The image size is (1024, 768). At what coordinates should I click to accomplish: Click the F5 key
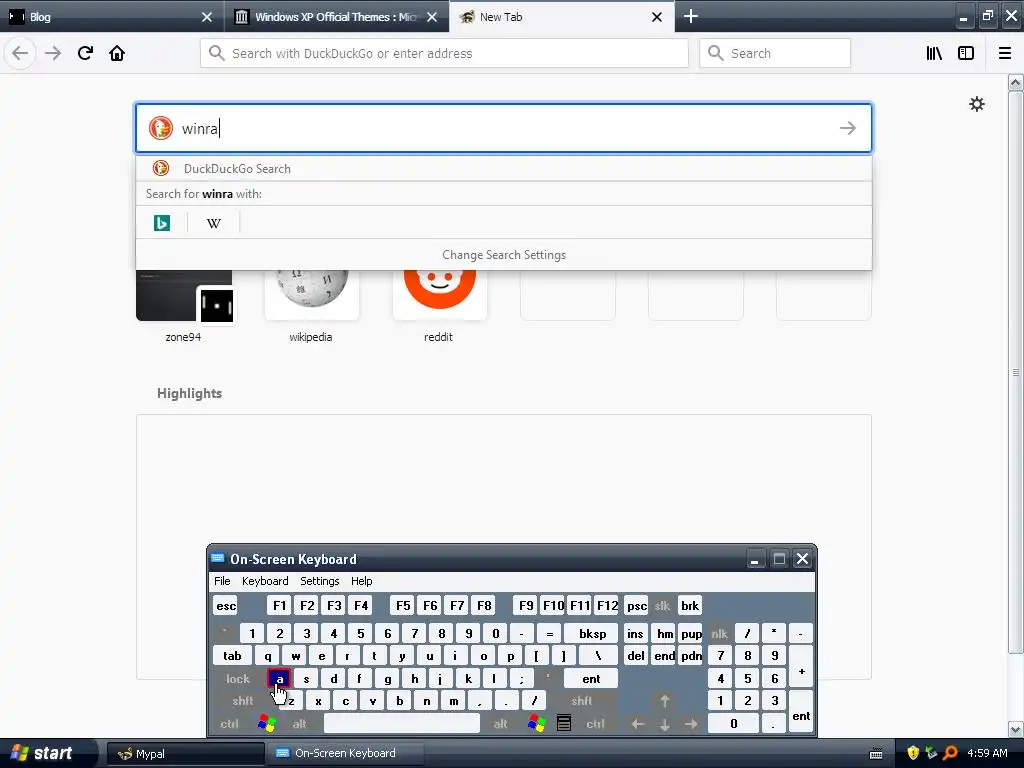click(x=403, y=605)
